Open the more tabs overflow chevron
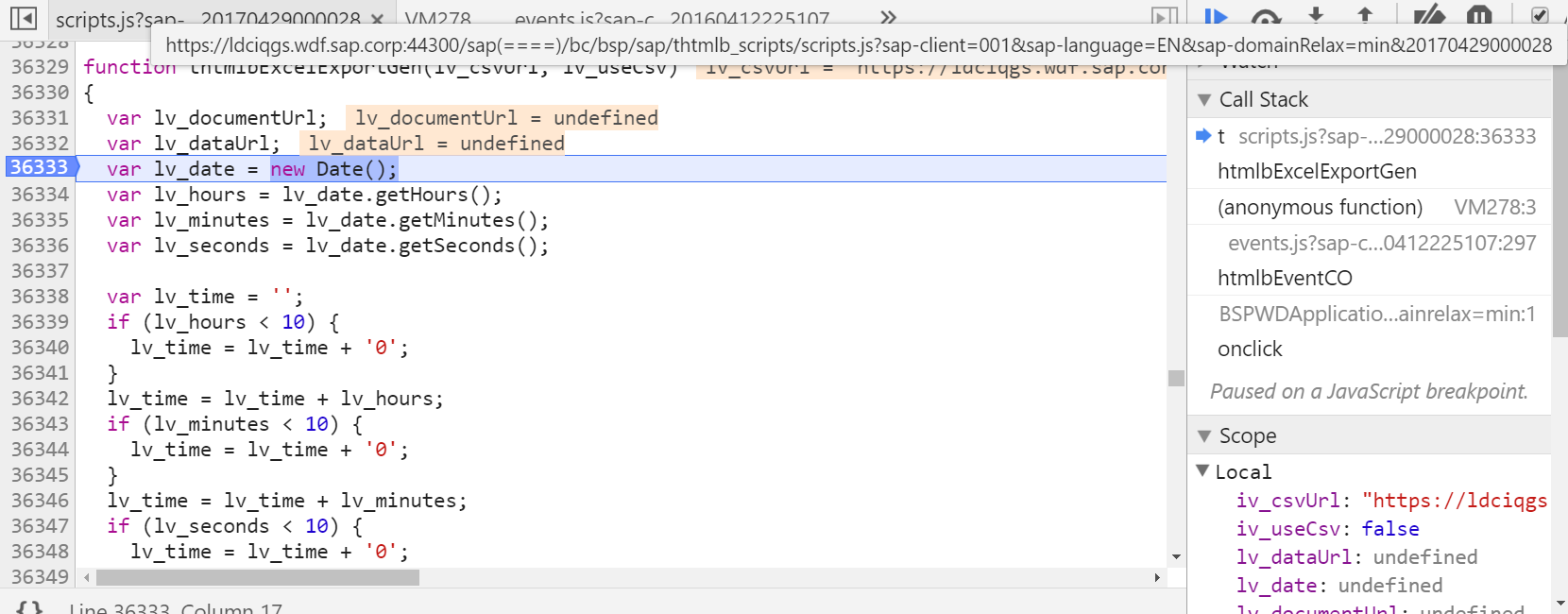 [888, 17]
